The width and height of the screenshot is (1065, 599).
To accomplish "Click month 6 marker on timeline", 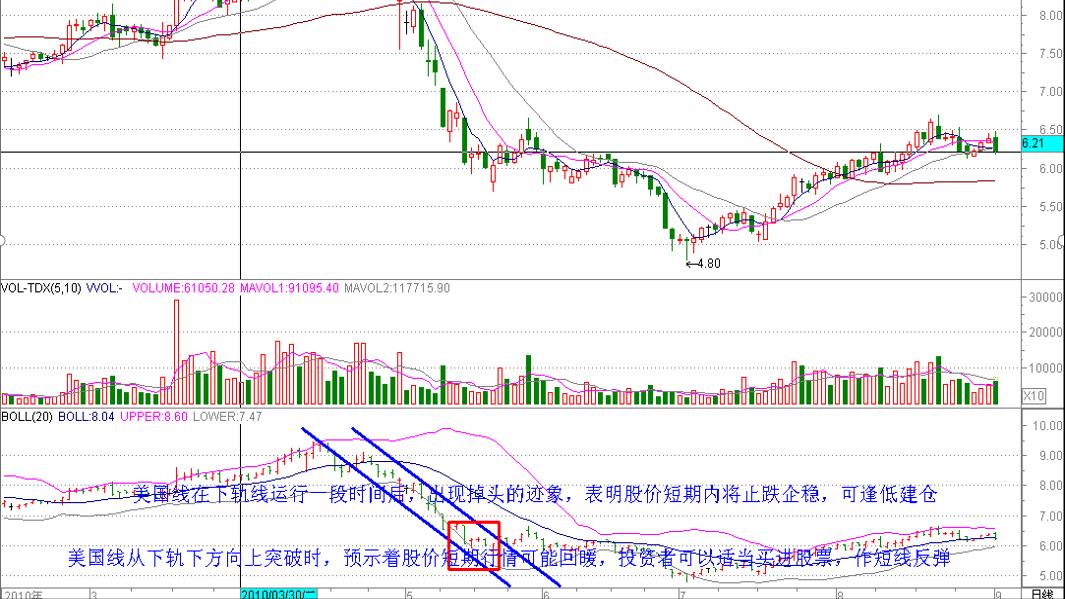I will click(x=546, y=595).
